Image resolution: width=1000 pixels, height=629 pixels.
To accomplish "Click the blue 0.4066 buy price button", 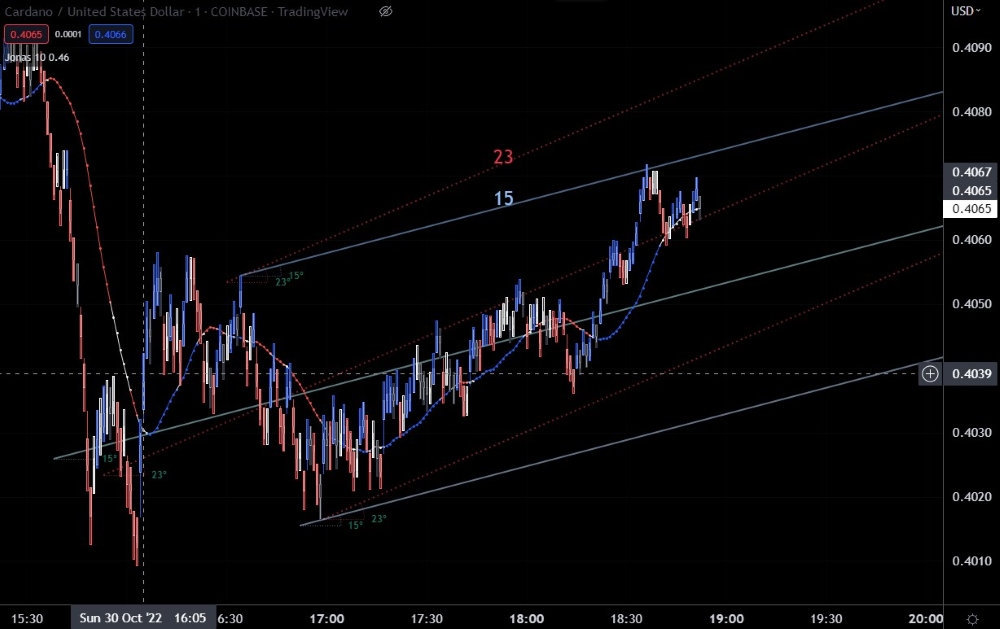I will click(111, 34).
